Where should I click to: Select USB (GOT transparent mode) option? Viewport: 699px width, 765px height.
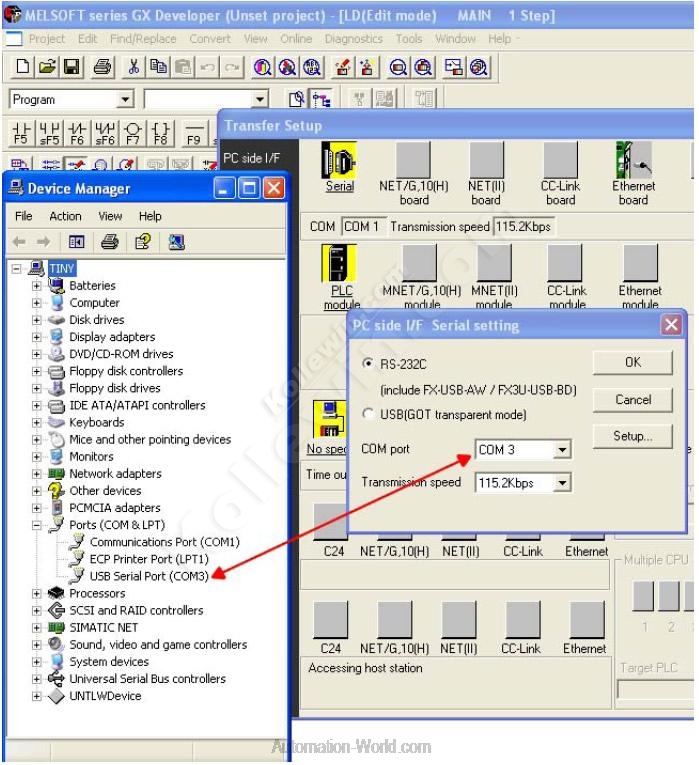369,414
